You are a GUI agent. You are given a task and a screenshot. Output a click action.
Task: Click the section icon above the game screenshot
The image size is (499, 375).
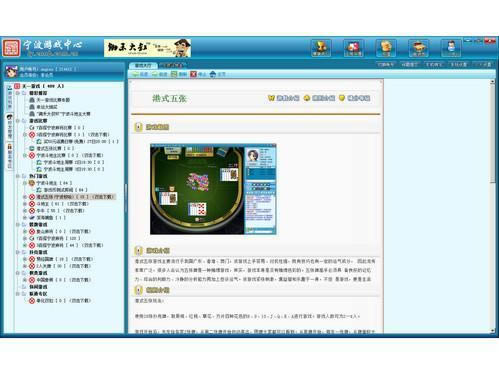pyautogui.click(x=139, y=127)
